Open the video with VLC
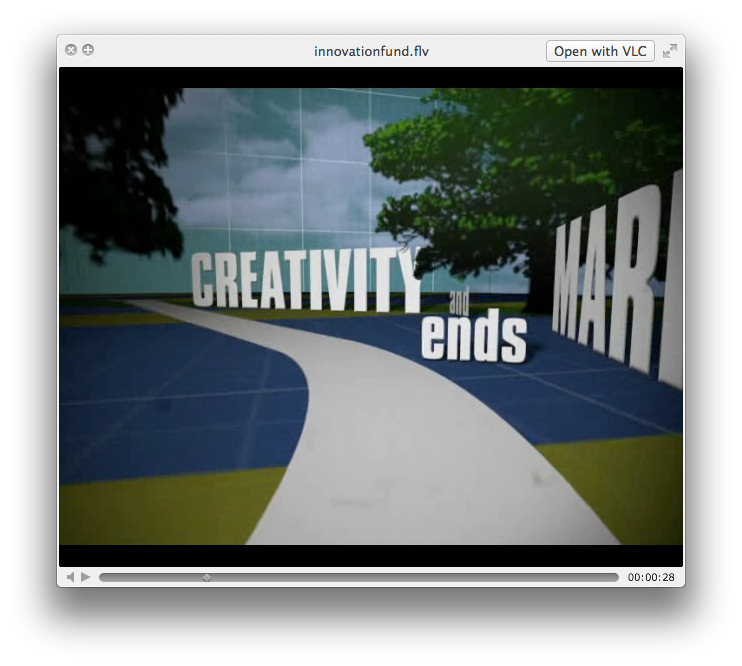Screen dimensions: 742x666 tap(600, 51)
